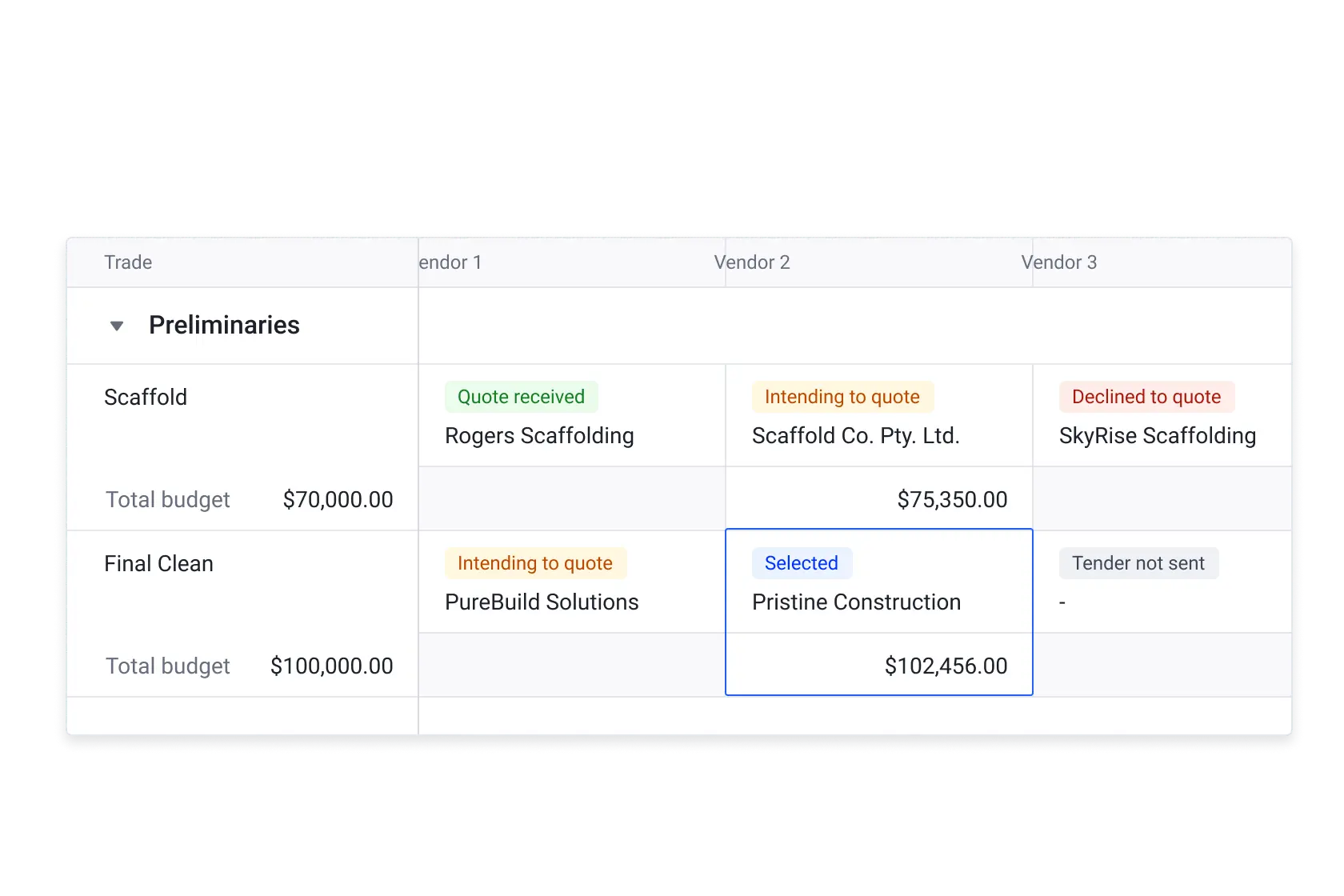Open PureBuild Solutions vendor name
This screenshot has height=896, width=1344.
(x=542, y=602)
